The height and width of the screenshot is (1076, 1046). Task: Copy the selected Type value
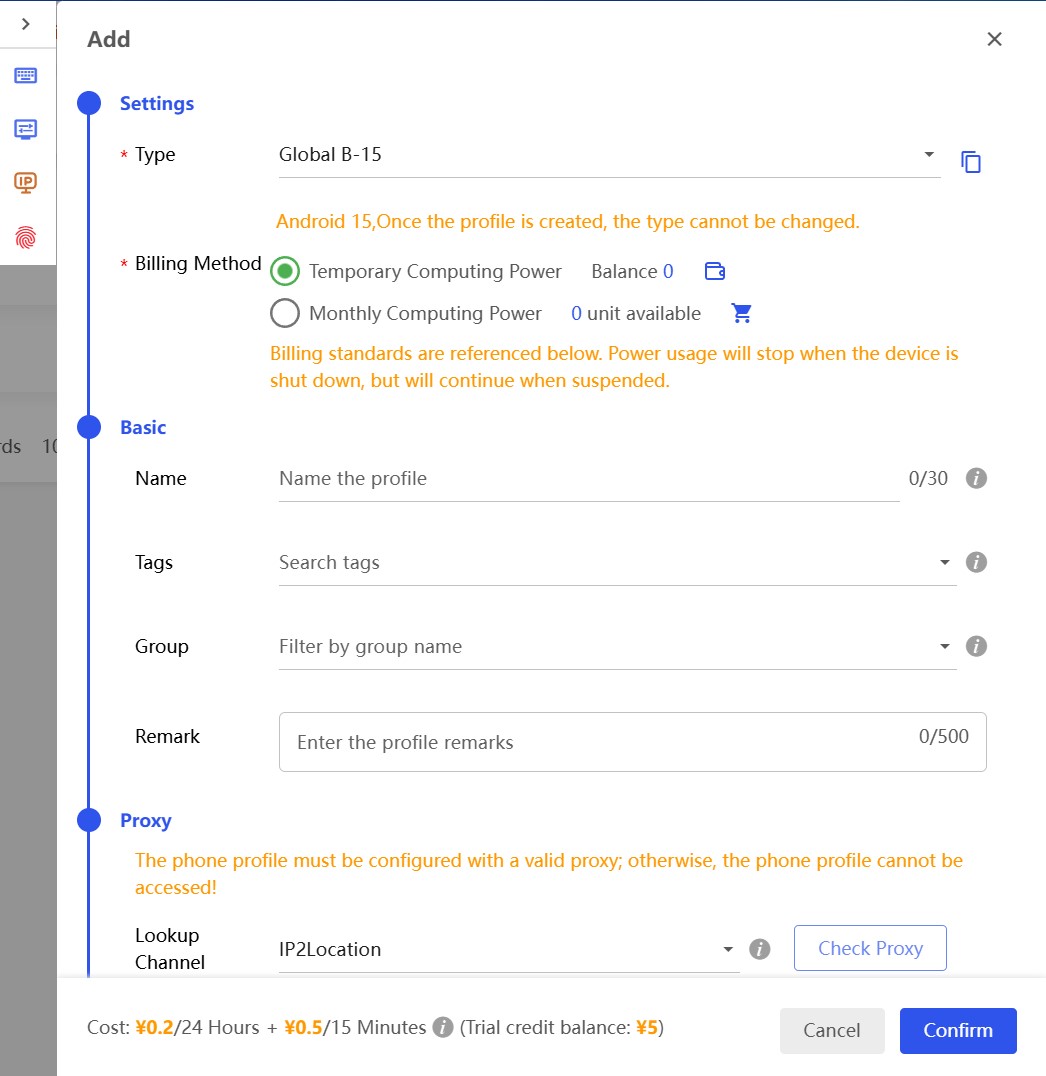[x=971, y=161]
